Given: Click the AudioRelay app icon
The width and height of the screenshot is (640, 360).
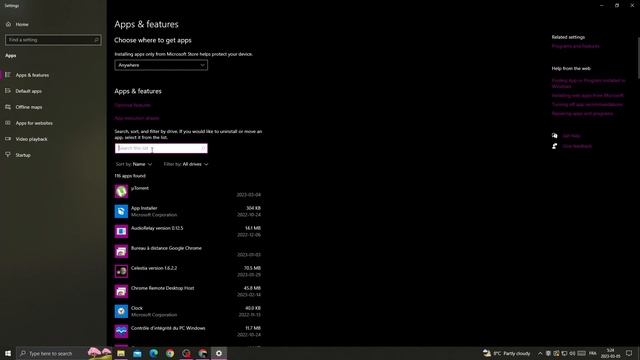Looking at the screenshot, I should click(x=121, y=231).
